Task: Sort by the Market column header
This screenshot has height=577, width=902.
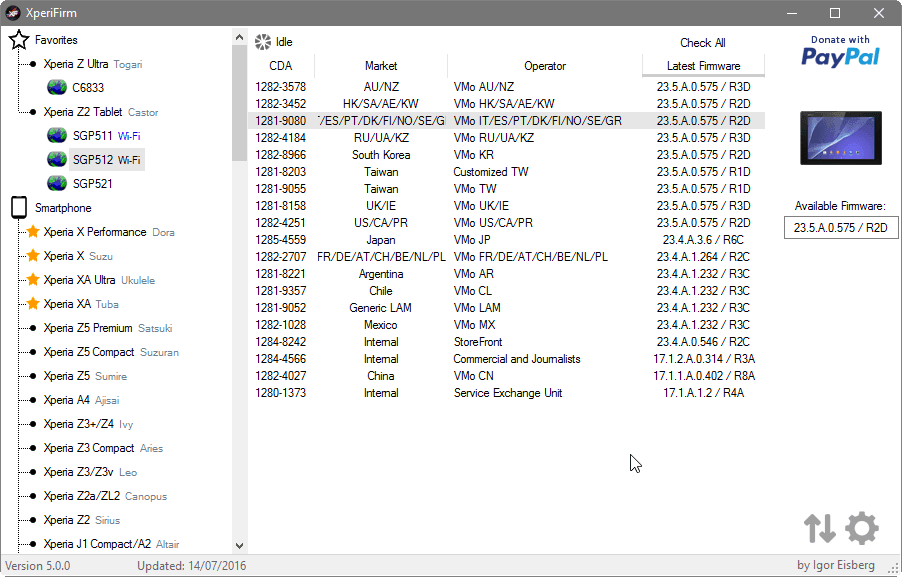Action: click(381, 66)
